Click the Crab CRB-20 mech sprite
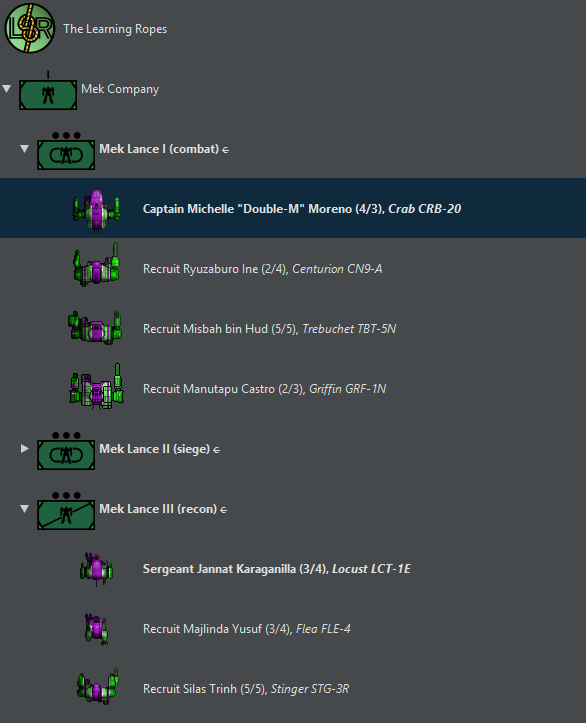This screenshot has height=723, width=586. click(x=96, y=209)
